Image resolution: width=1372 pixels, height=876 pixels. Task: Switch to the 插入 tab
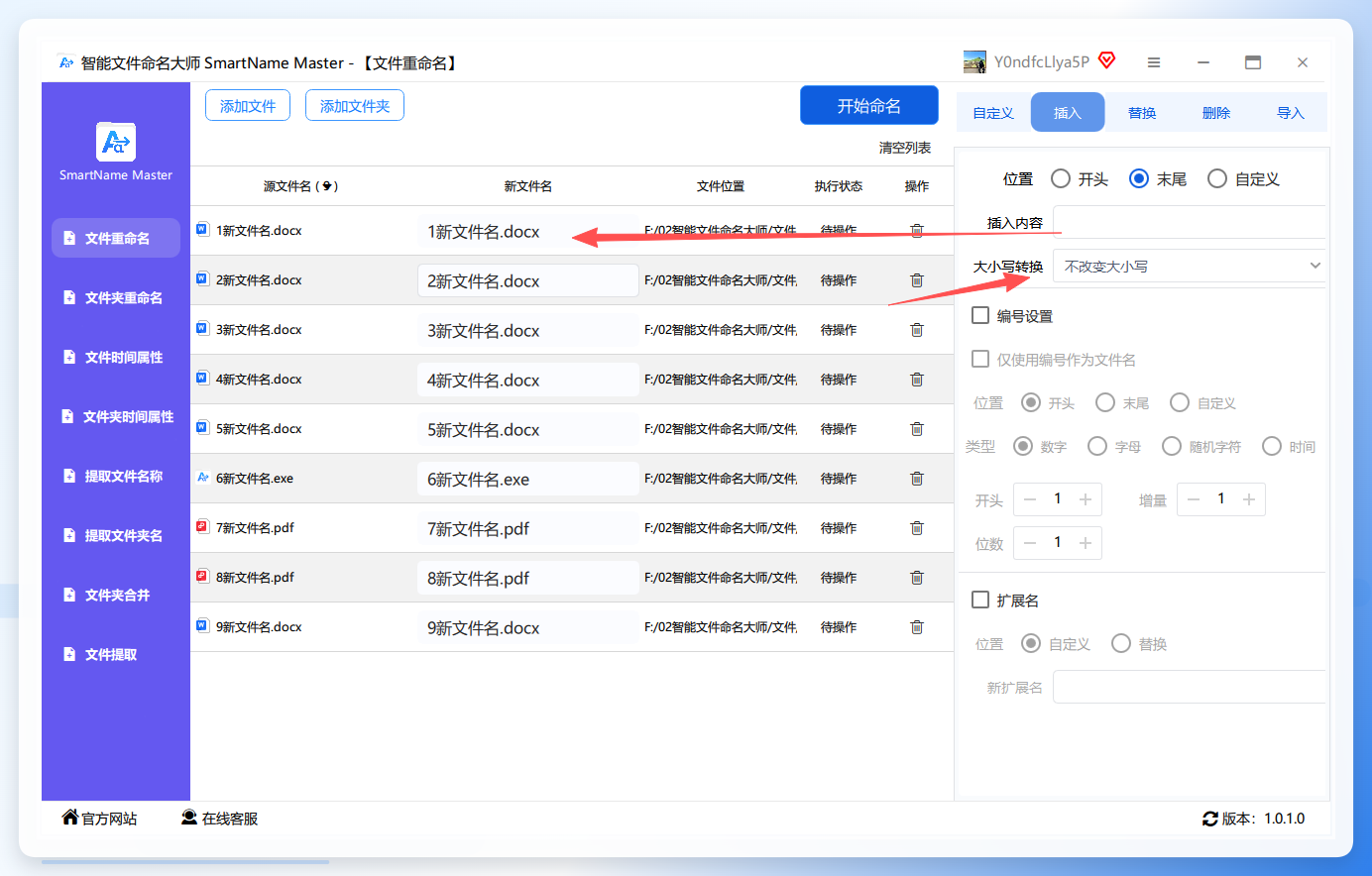point(1068,113)
